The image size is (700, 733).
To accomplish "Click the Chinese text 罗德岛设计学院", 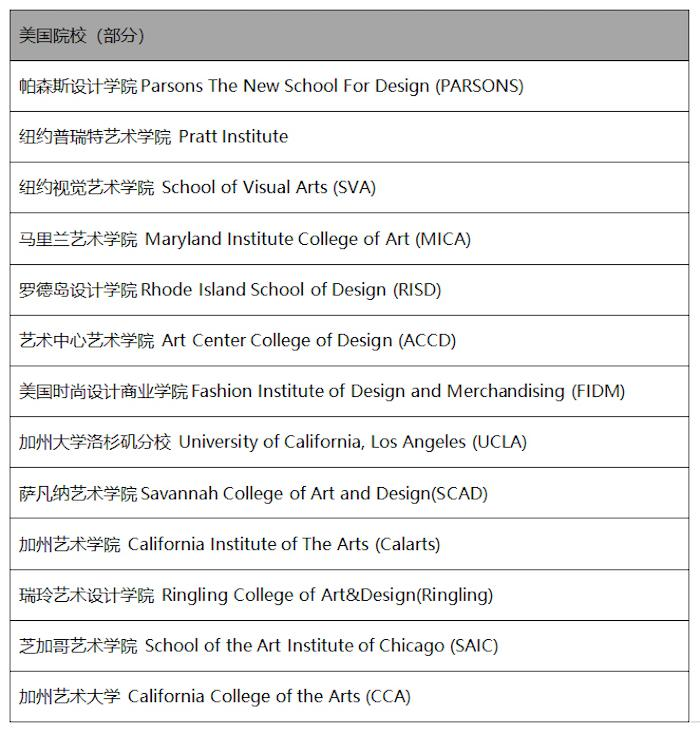I will click(78, 290).
